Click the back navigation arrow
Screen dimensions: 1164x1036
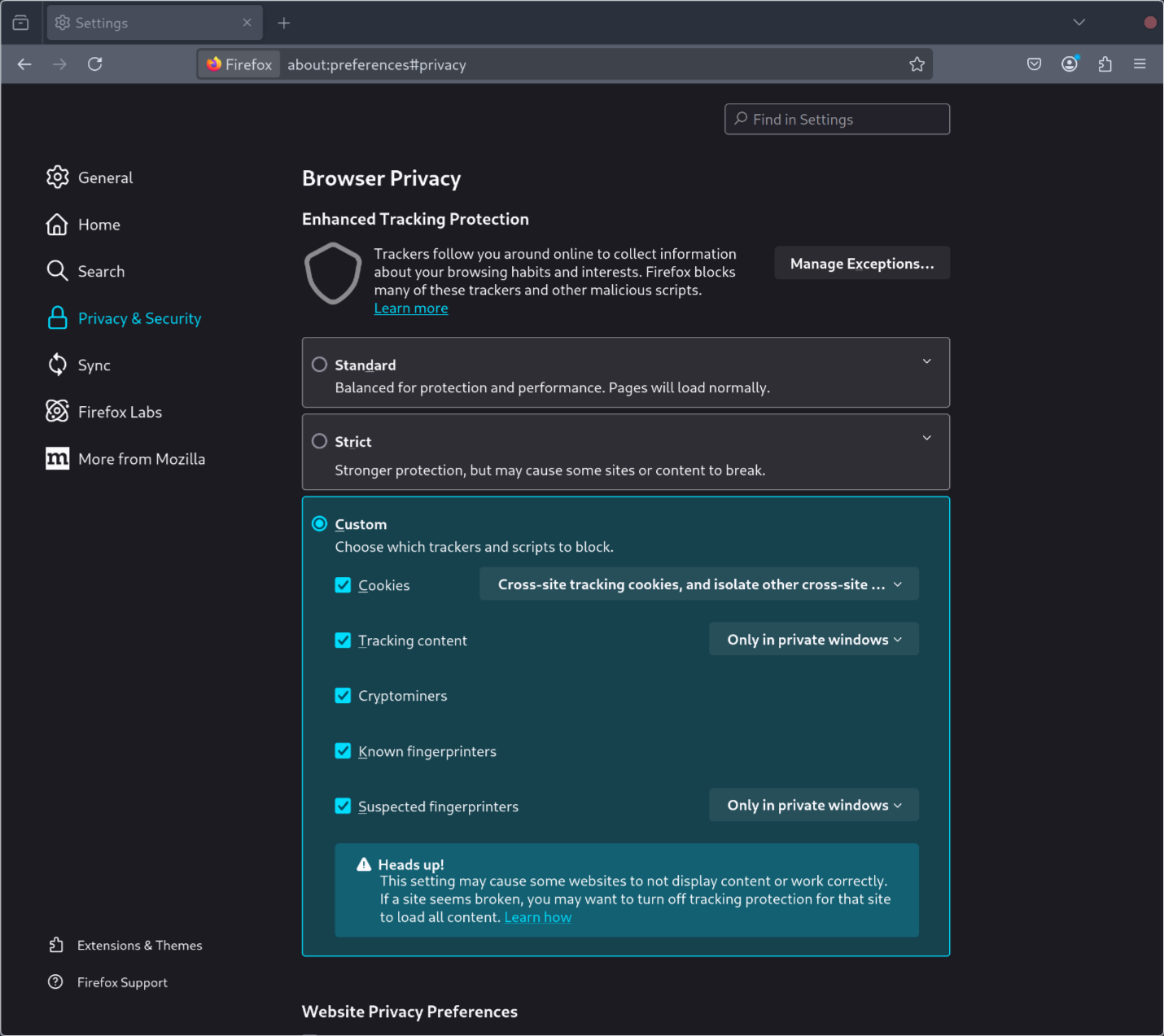24,64
